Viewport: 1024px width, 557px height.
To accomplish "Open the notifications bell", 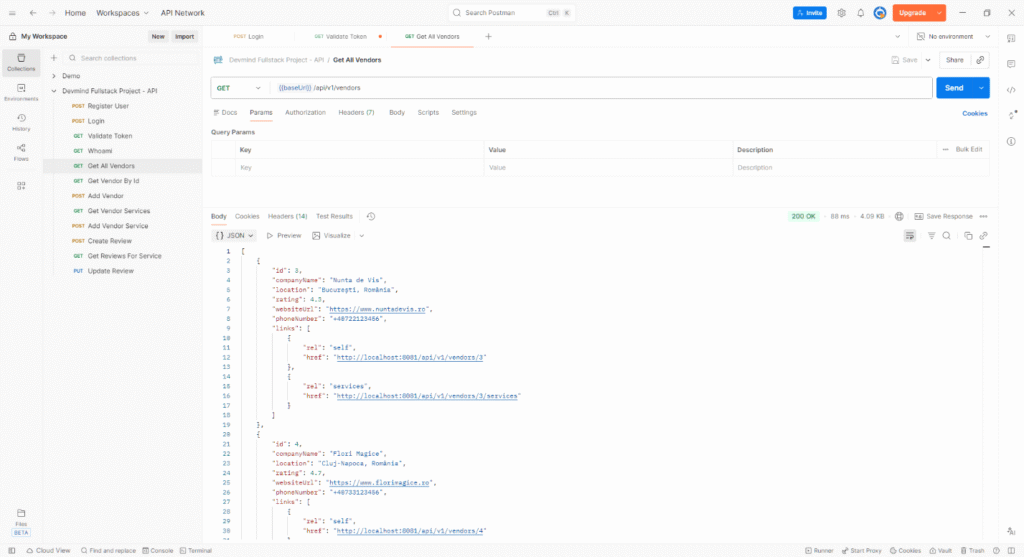I will tap(861, 13).
